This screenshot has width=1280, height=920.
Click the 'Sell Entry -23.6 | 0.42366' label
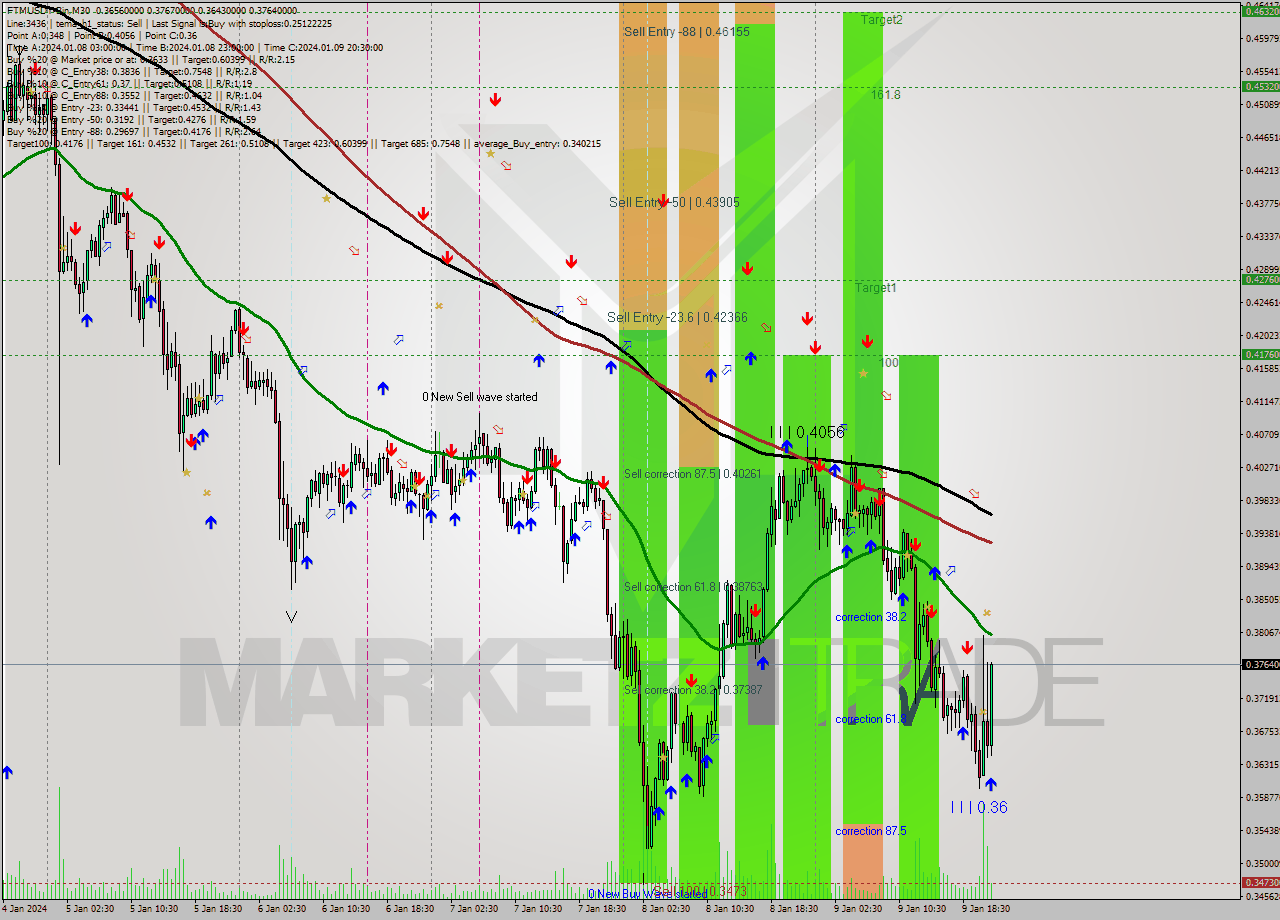coord(677,318)
